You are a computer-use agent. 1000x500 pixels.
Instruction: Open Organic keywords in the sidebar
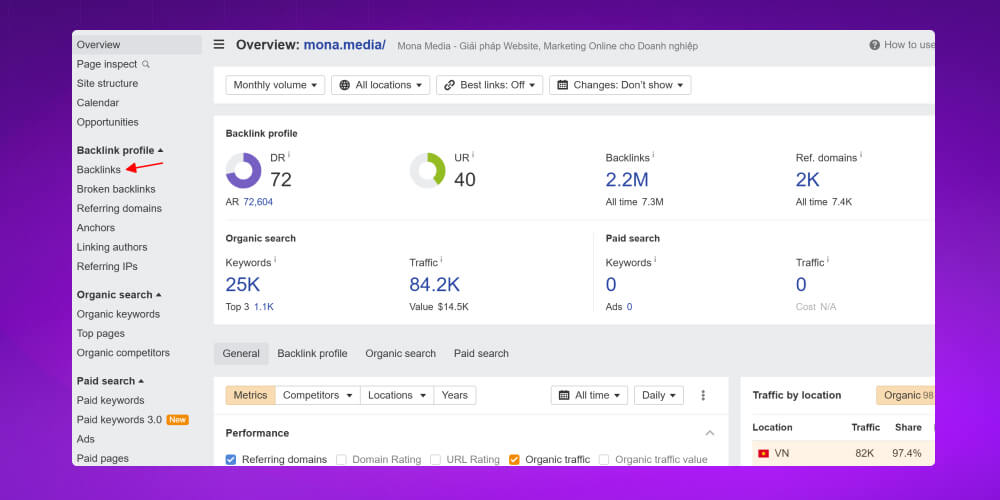(x=119, y=314)
